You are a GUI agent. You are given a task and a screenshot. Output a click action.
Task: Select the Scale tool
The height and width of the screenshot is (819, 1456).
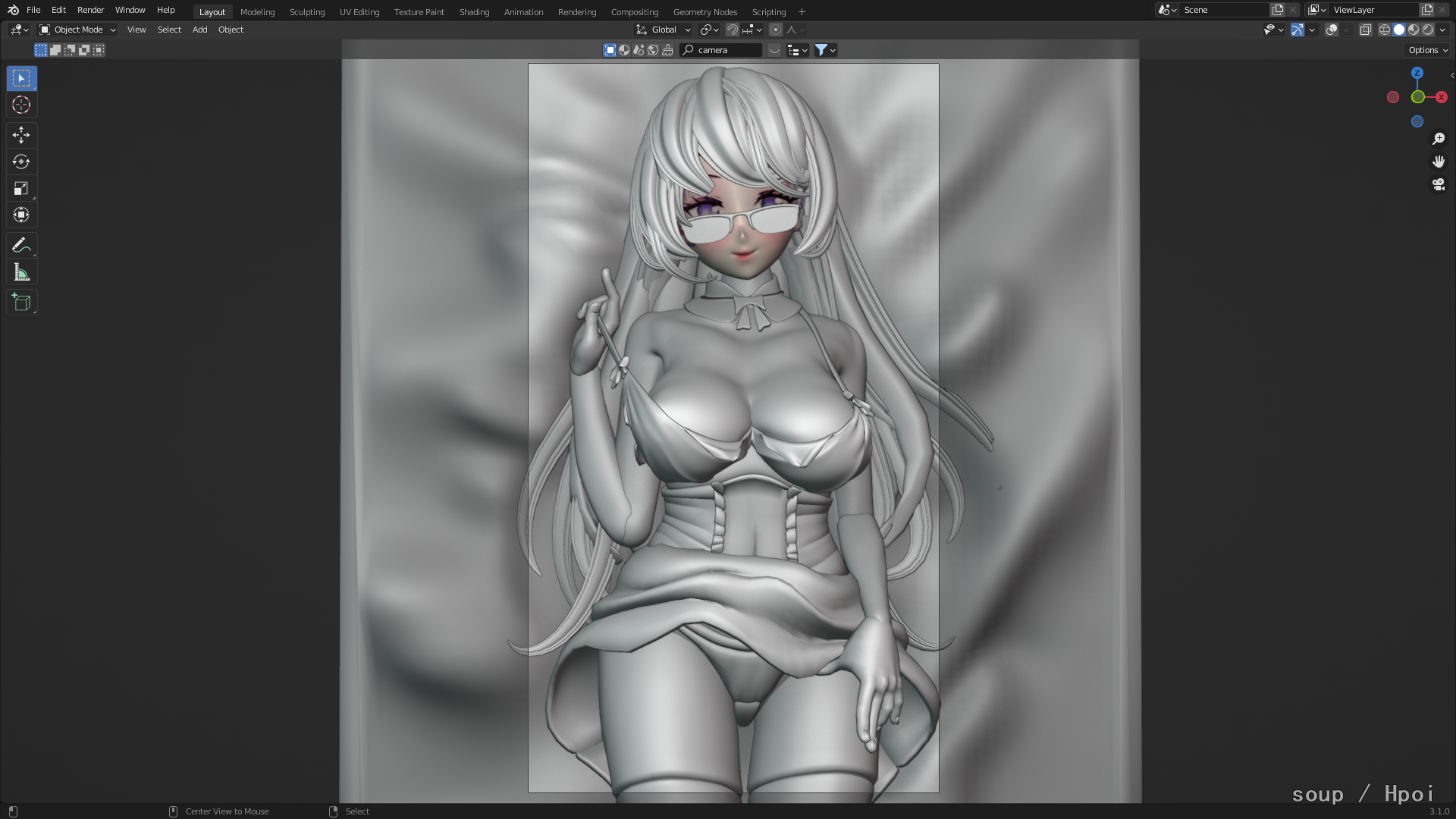[21, 188]
